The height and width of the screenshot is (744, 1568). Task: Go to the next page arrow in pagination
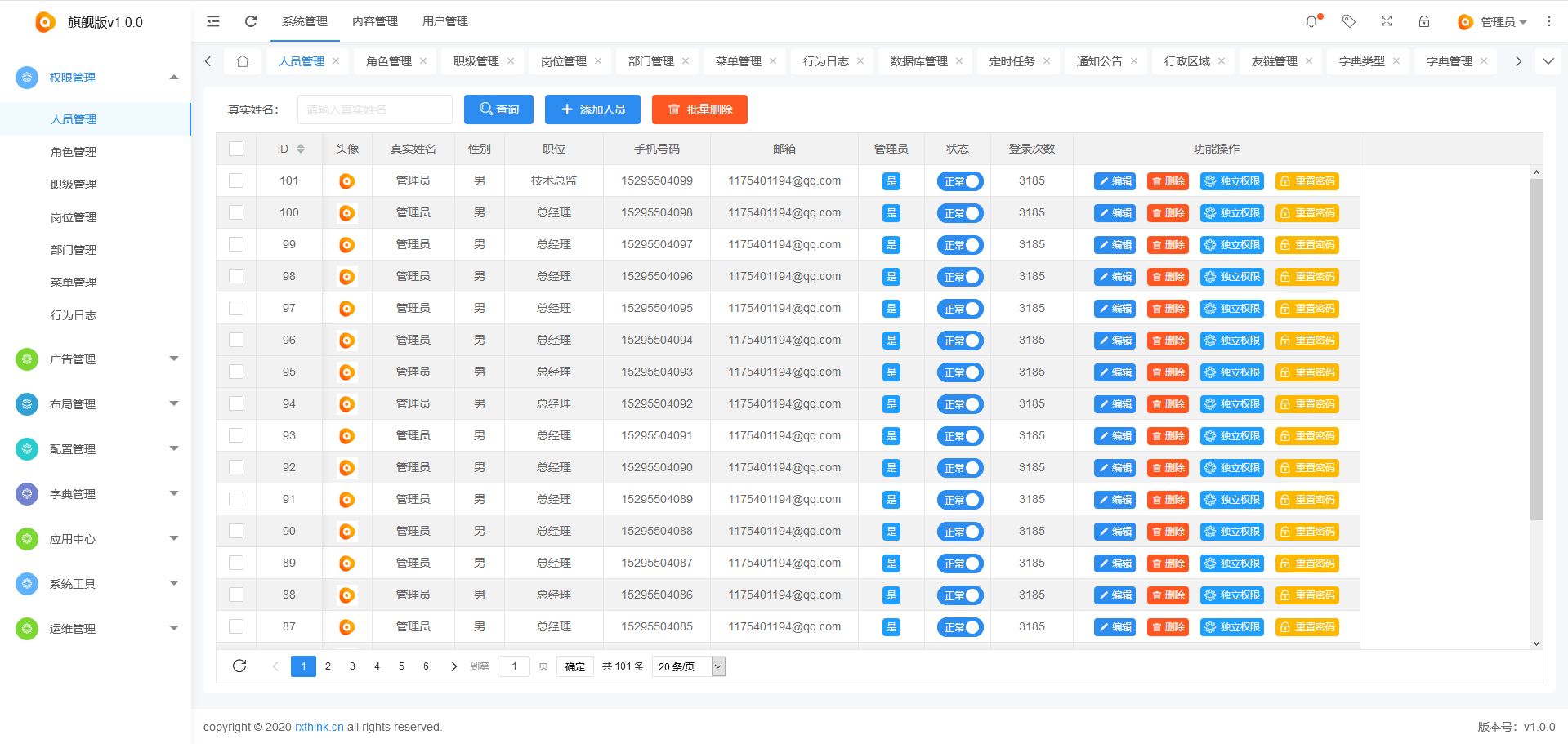coord(453,666)
